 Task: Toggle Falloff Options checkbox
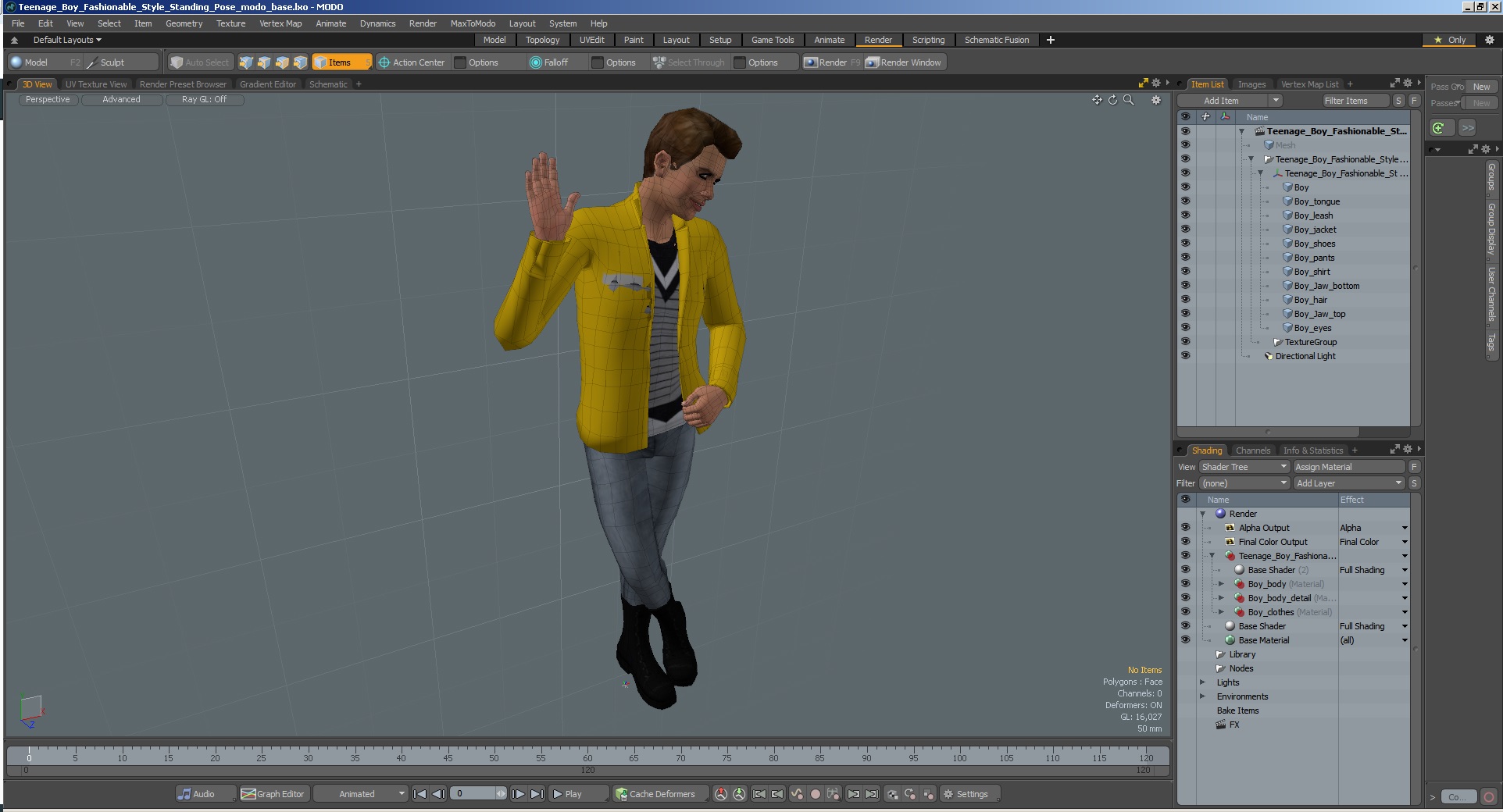[598, 62]
